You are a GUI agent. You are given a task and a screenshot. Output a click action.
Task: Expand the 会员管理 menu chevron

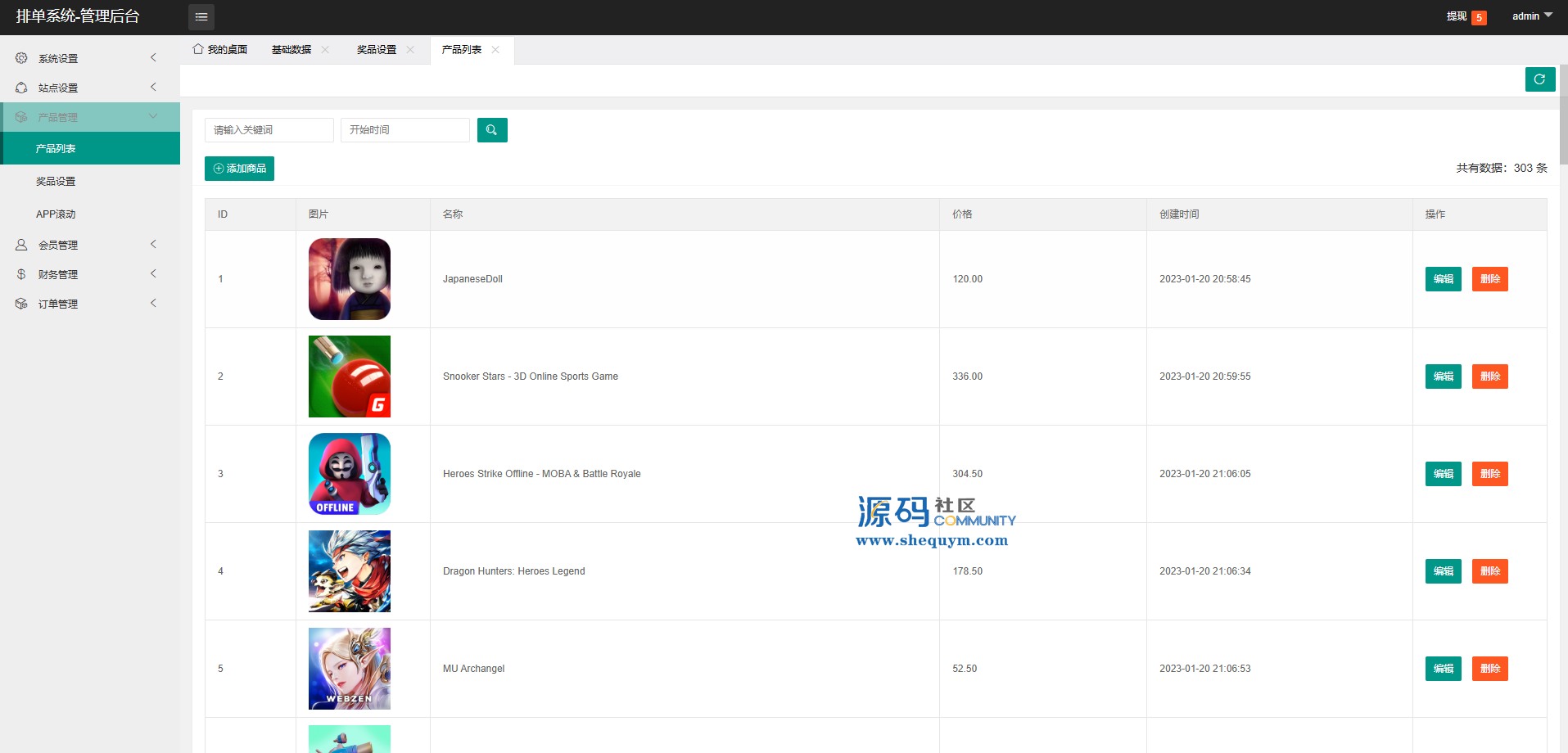[153, 244]
